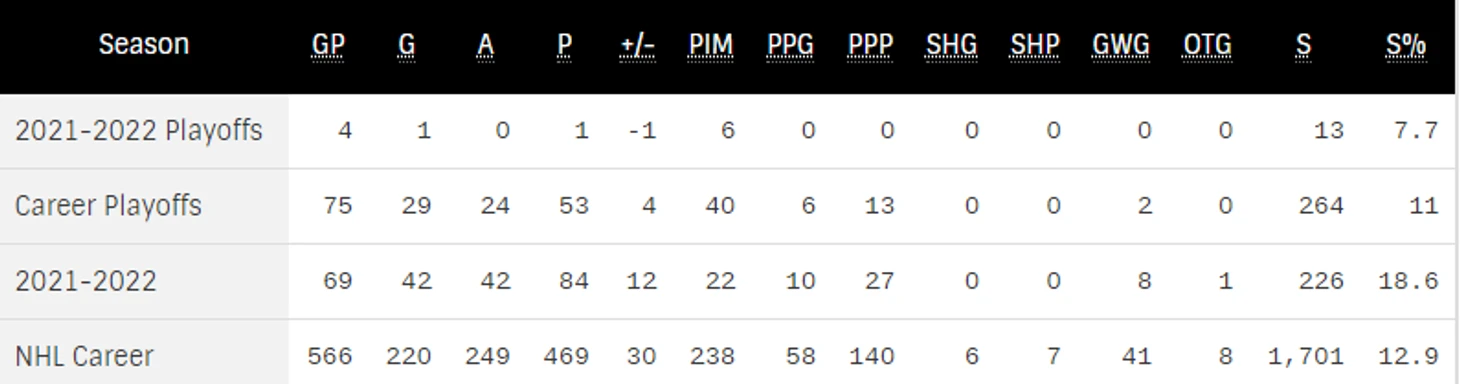Click the Season column header

[144, 44]
